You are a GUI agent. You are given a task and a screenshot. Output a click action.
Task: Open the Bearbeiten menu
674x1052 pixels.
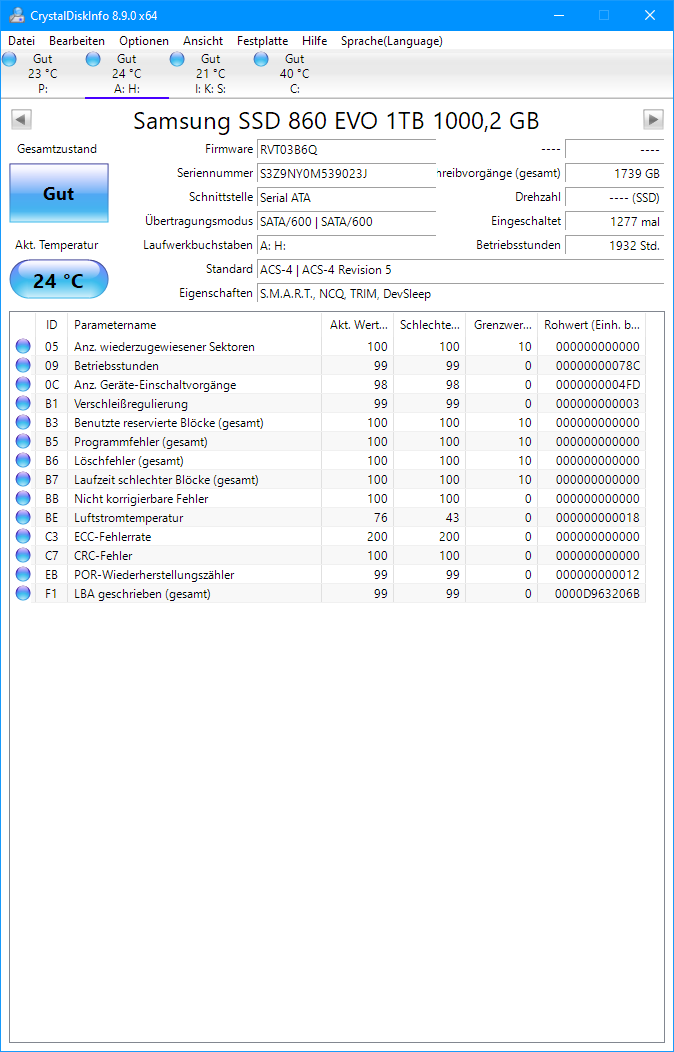[77, 41]
